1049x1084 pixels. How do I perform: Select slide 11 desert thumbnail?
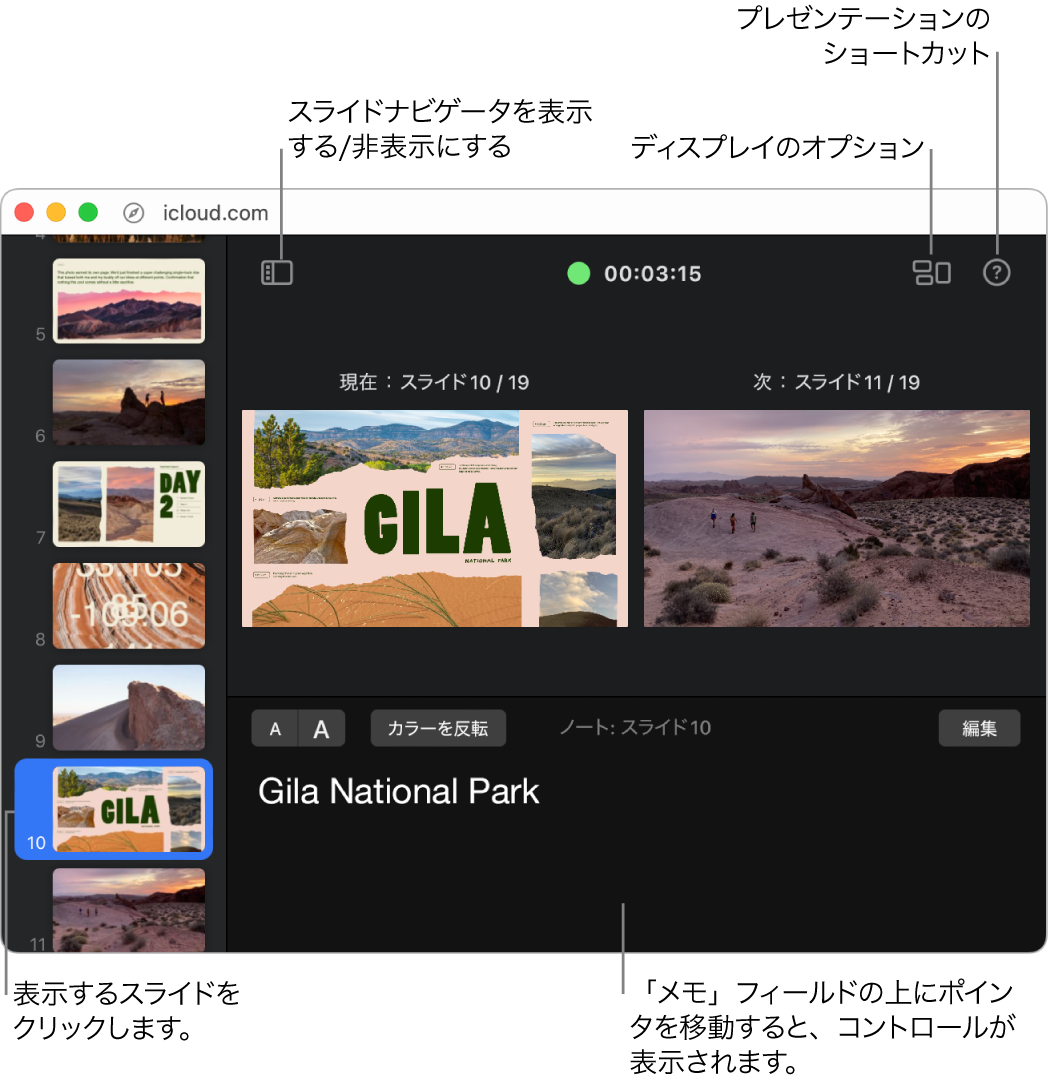click(129, 910)
